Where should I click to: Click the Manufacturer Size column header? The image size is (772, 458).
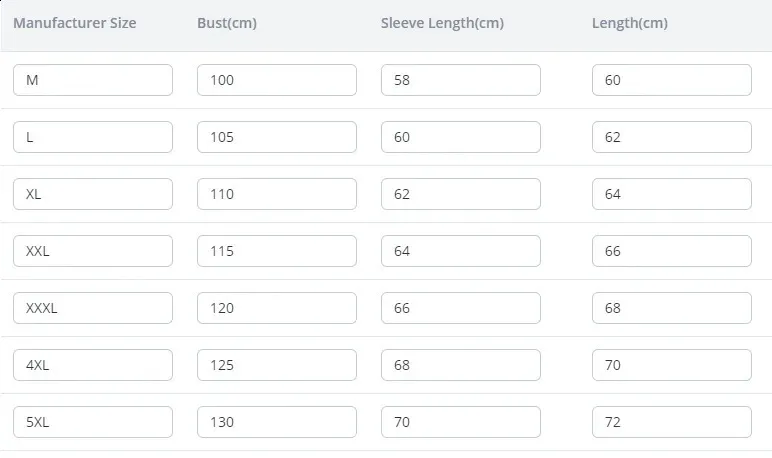pos(75,23)
